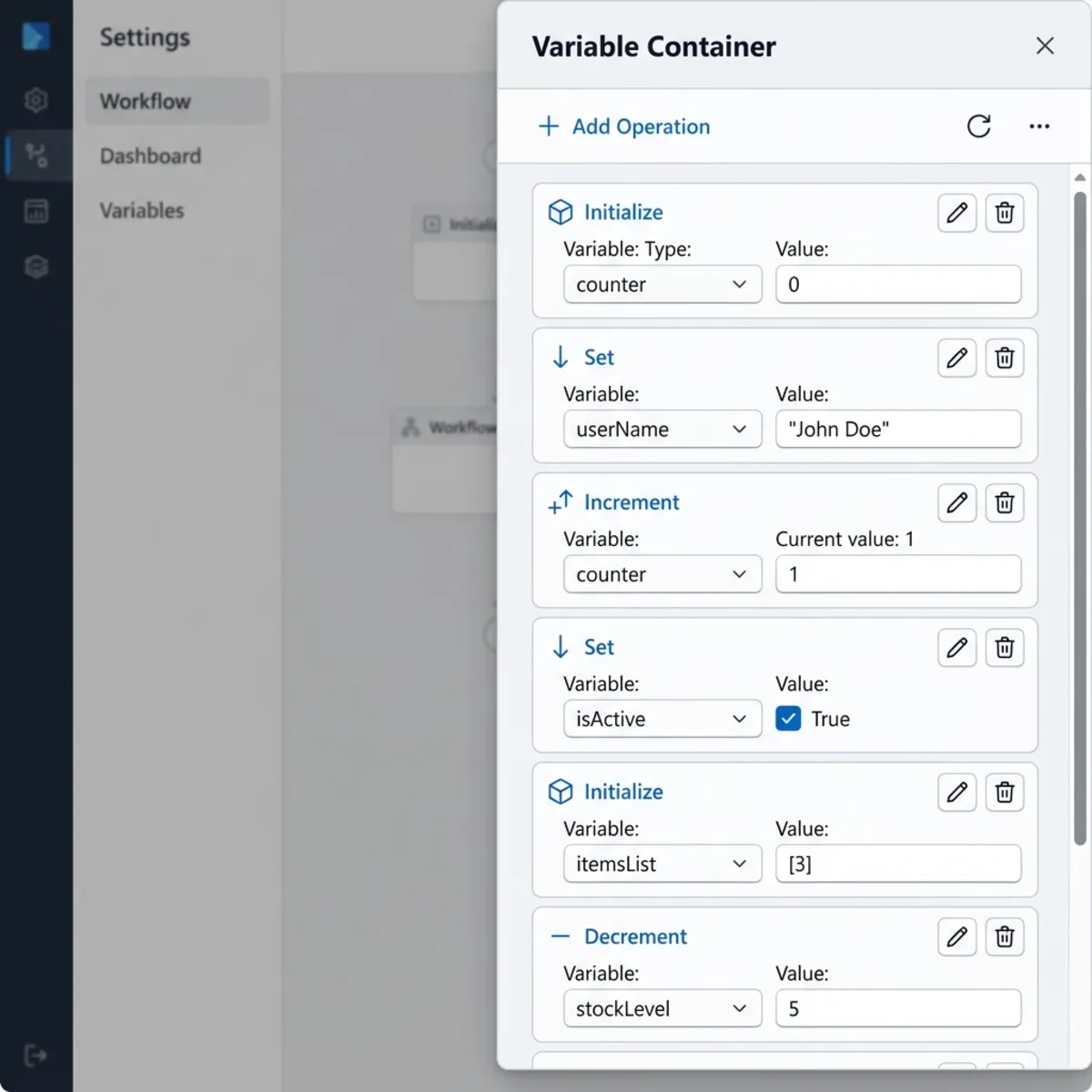Click the app logo in sidebar
Screen dimensions: 1092x1092
35,36
